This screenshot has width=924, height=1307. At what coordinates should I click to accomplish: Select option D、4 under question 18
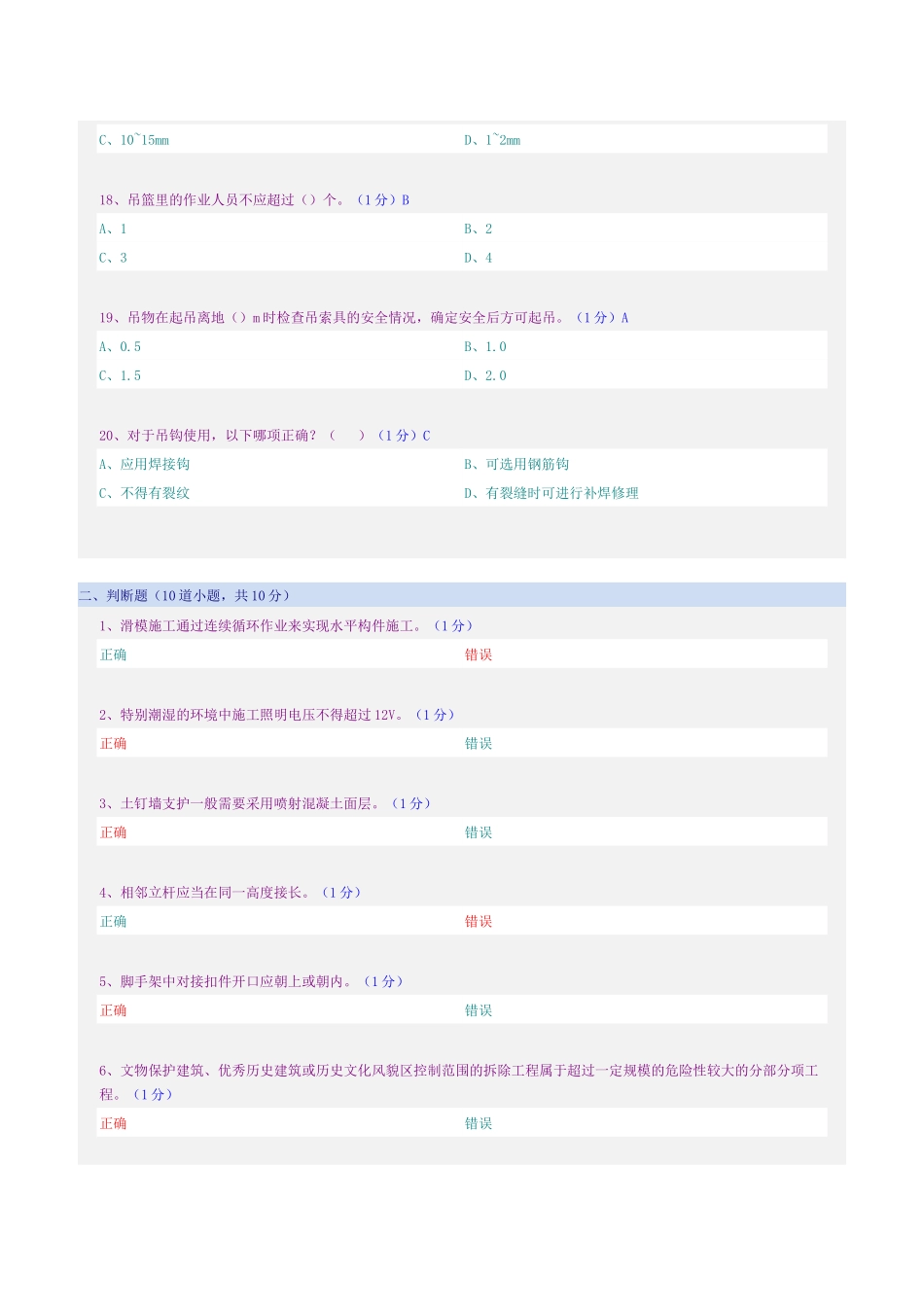479,259
